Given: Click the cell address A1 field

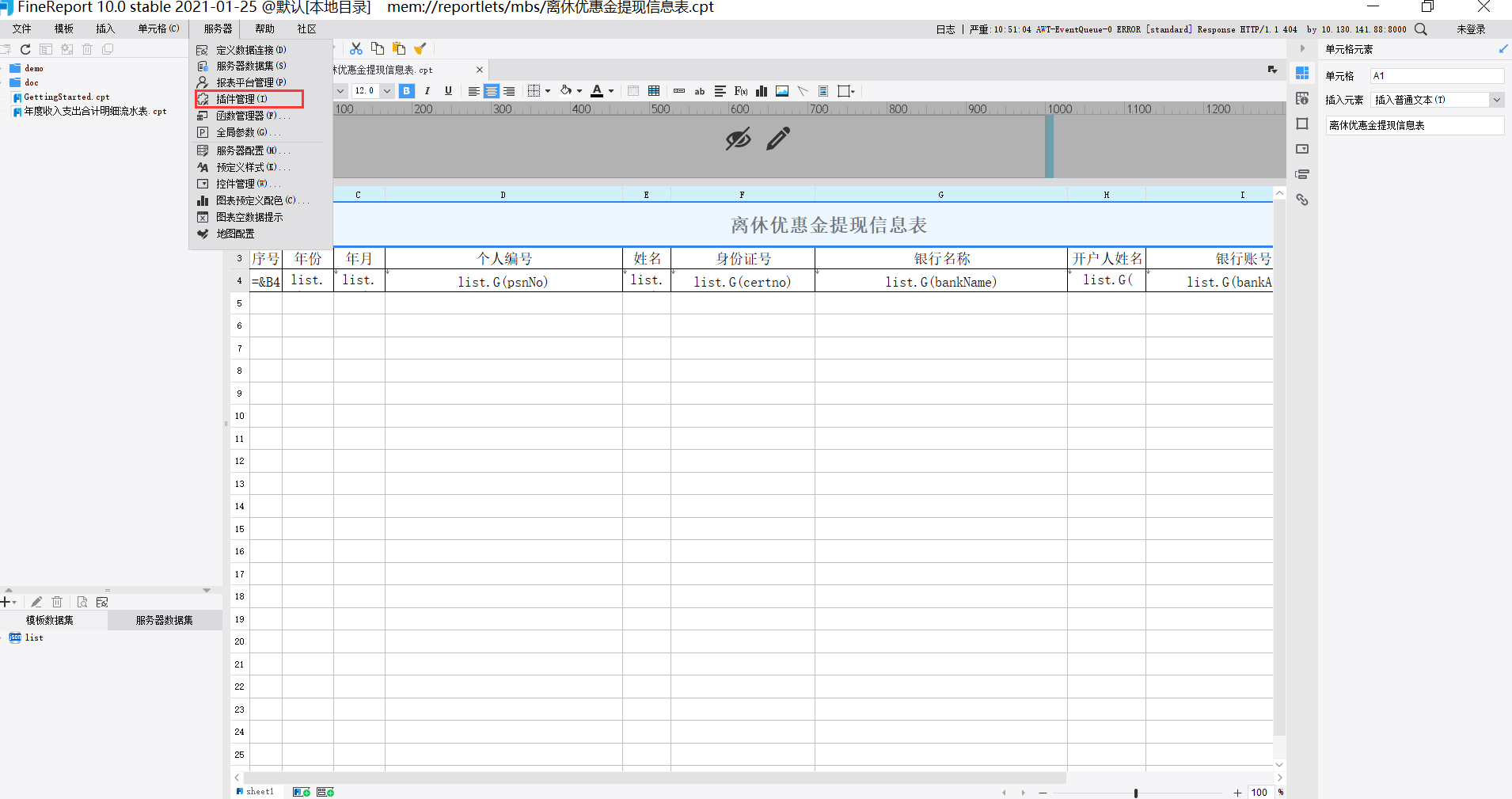Looking at the screenshot, I should coord(1437,76).
